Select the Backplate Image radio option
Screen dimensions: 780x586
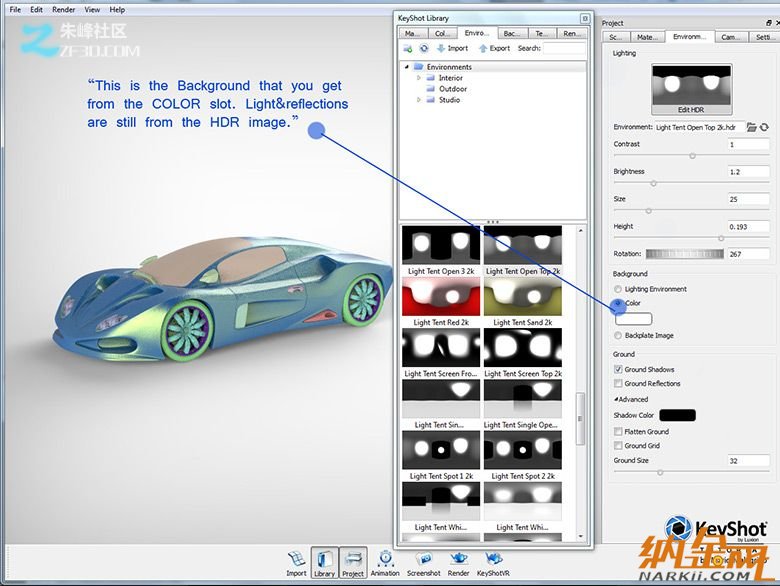point(618,336)
